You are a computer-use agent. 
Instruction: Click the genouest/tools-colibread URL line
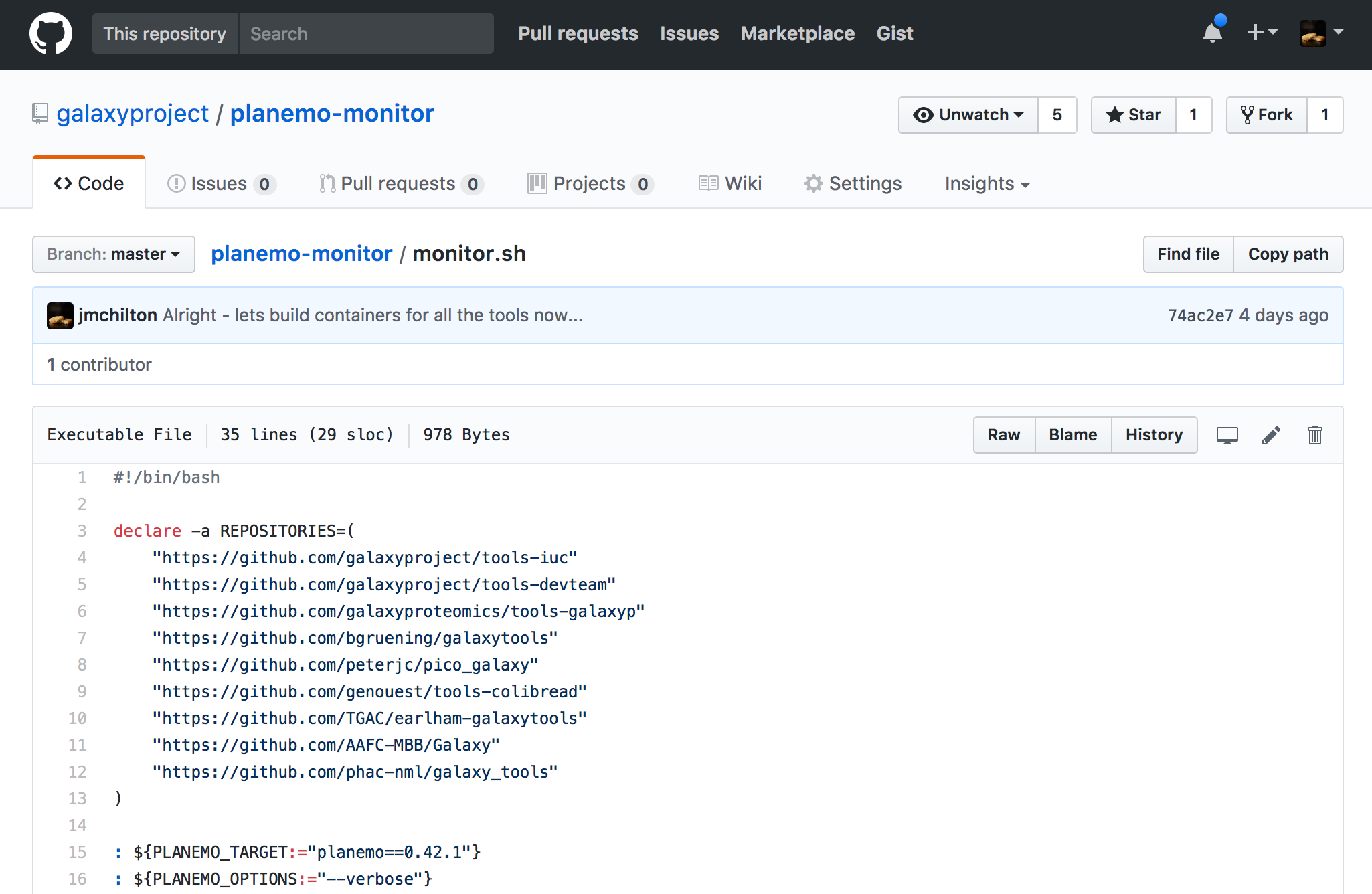(x=369, y=691)
